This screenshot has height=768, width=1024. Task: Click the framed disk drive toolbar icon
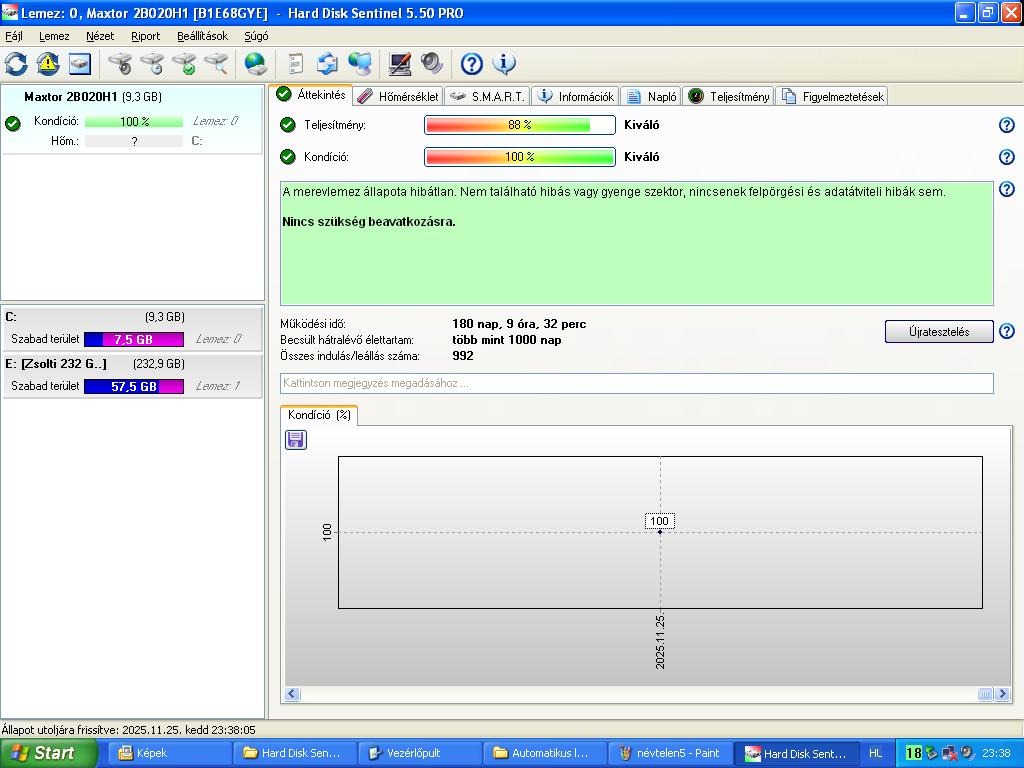coord(80,64)
